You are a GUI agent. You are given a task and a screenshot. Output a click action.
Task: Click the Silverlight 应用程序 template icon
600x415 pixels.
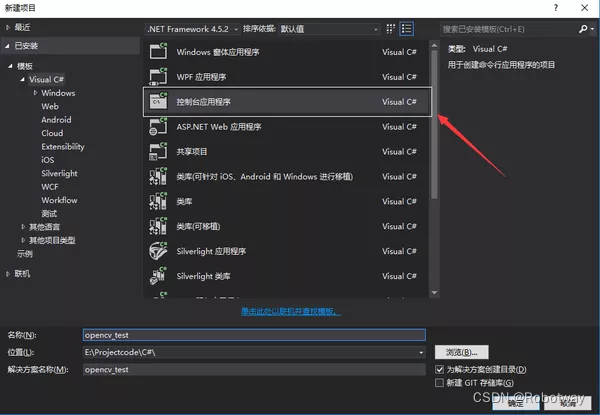(158, 251)
